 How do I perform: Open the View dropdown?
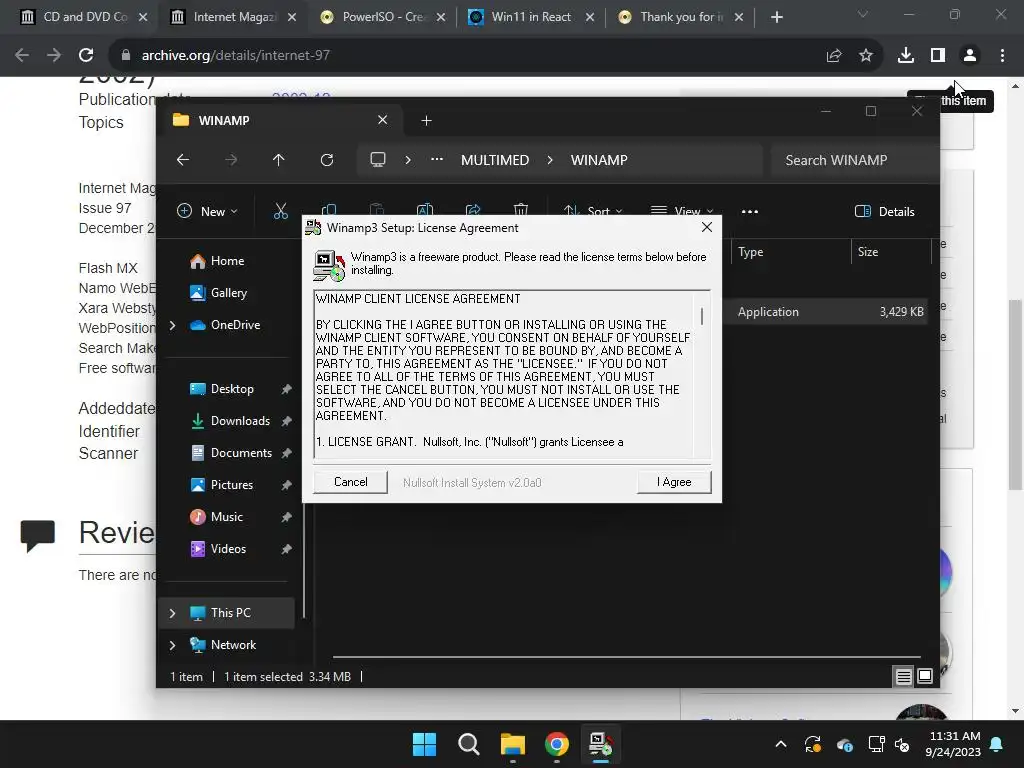point(682,211)
